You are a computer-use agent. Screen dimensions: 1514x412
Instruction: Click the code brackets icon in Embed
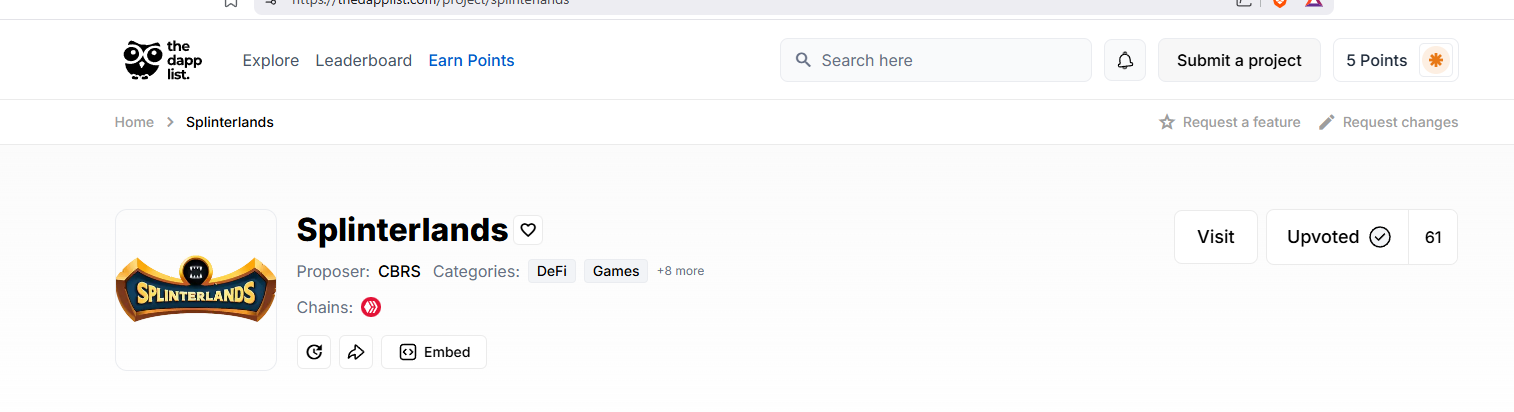coord(407,352)
